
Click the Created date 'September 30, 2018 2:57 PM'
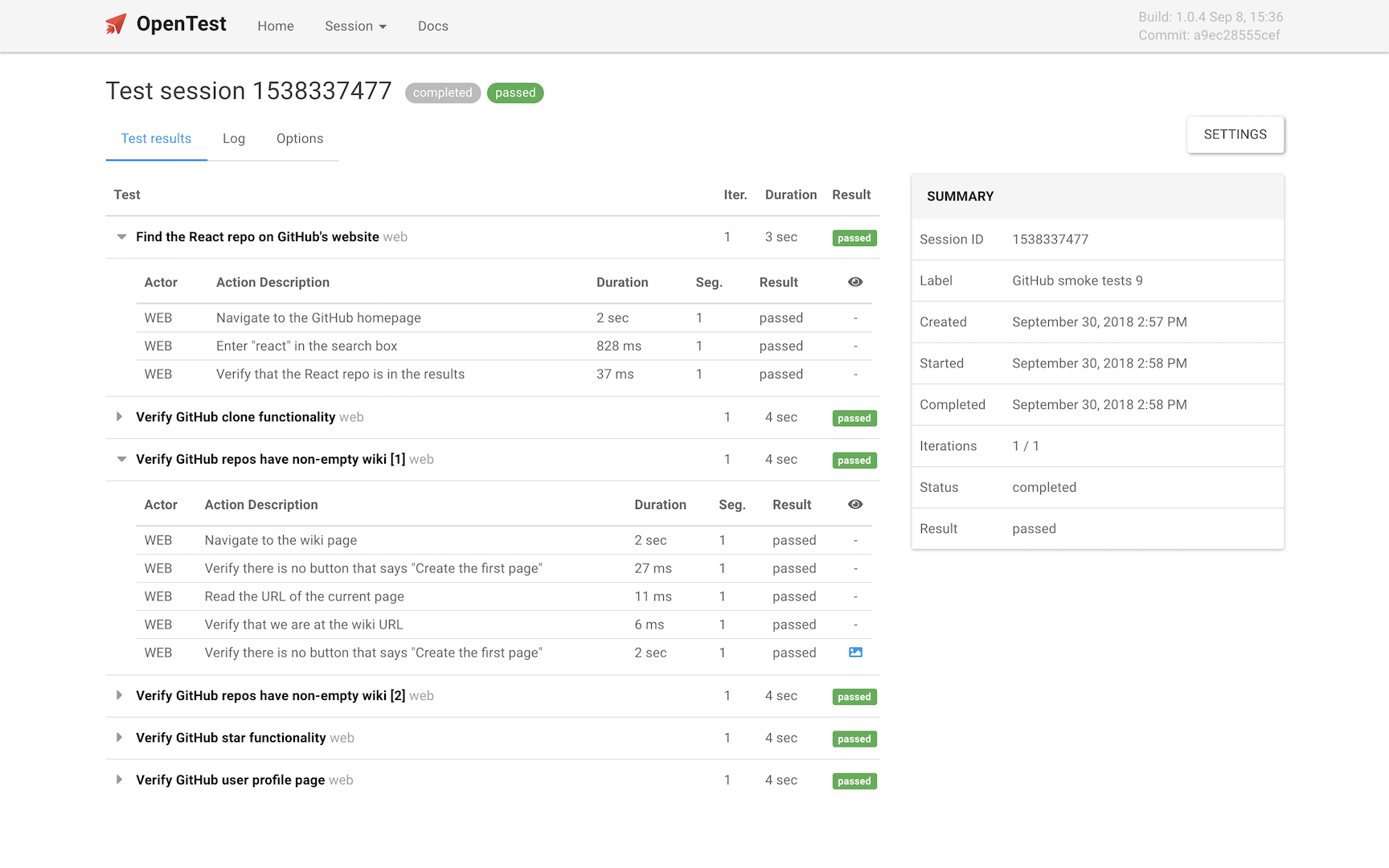[x=1100, y=322]
